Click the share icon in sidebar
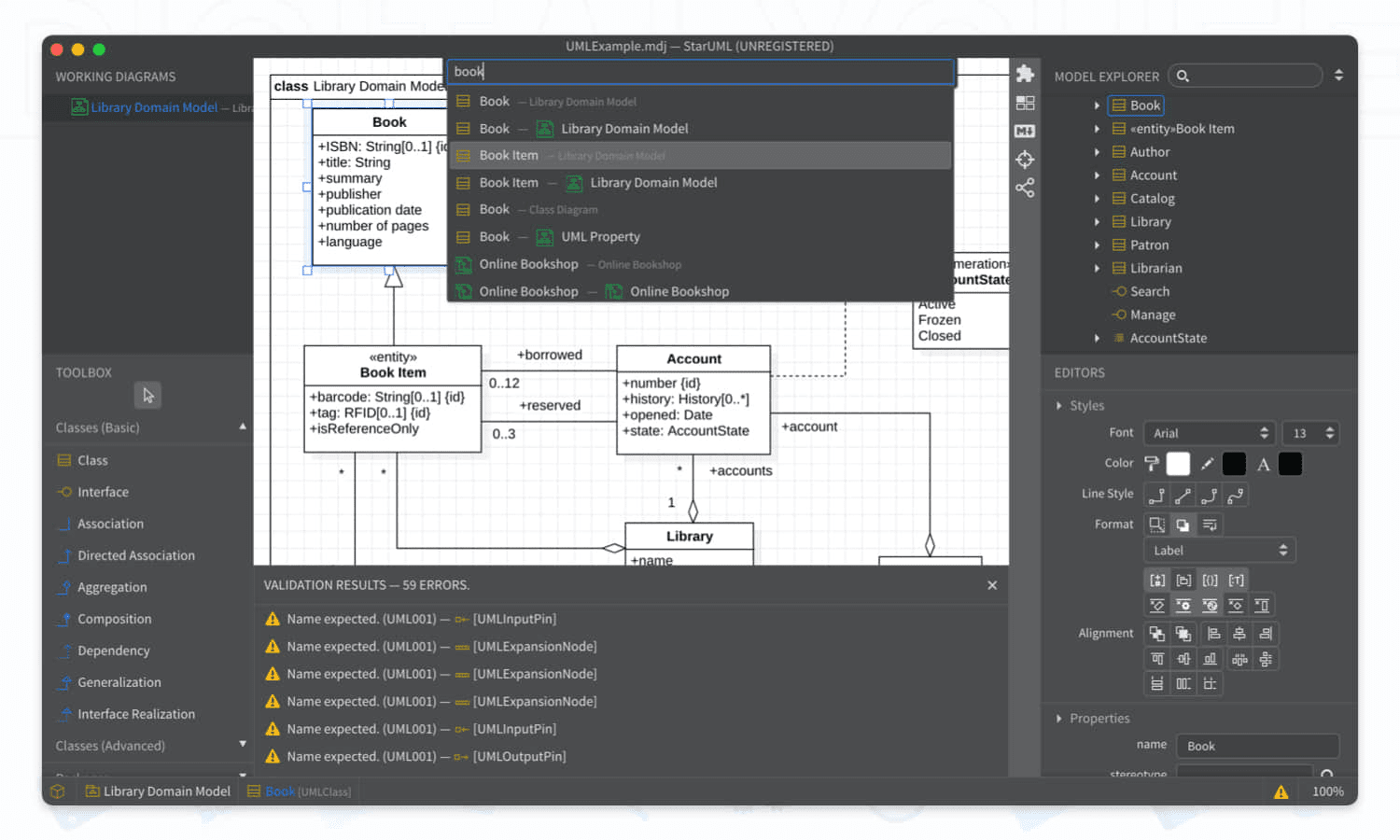Screen dimensions: 1400x840 [1025, 188]
